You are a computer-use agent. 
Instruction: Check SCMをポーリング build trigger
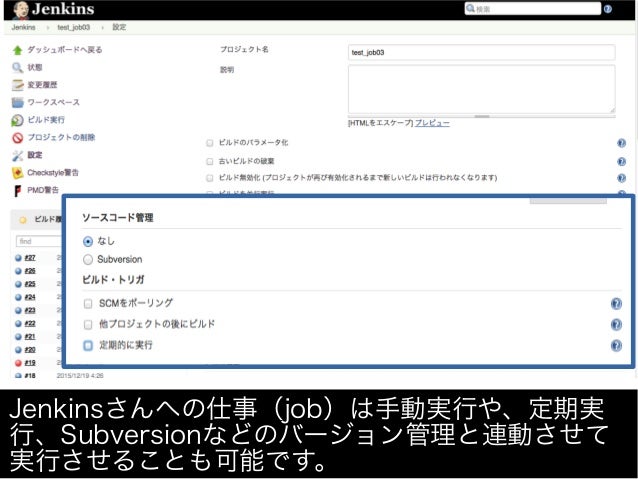tap(88, 304)
